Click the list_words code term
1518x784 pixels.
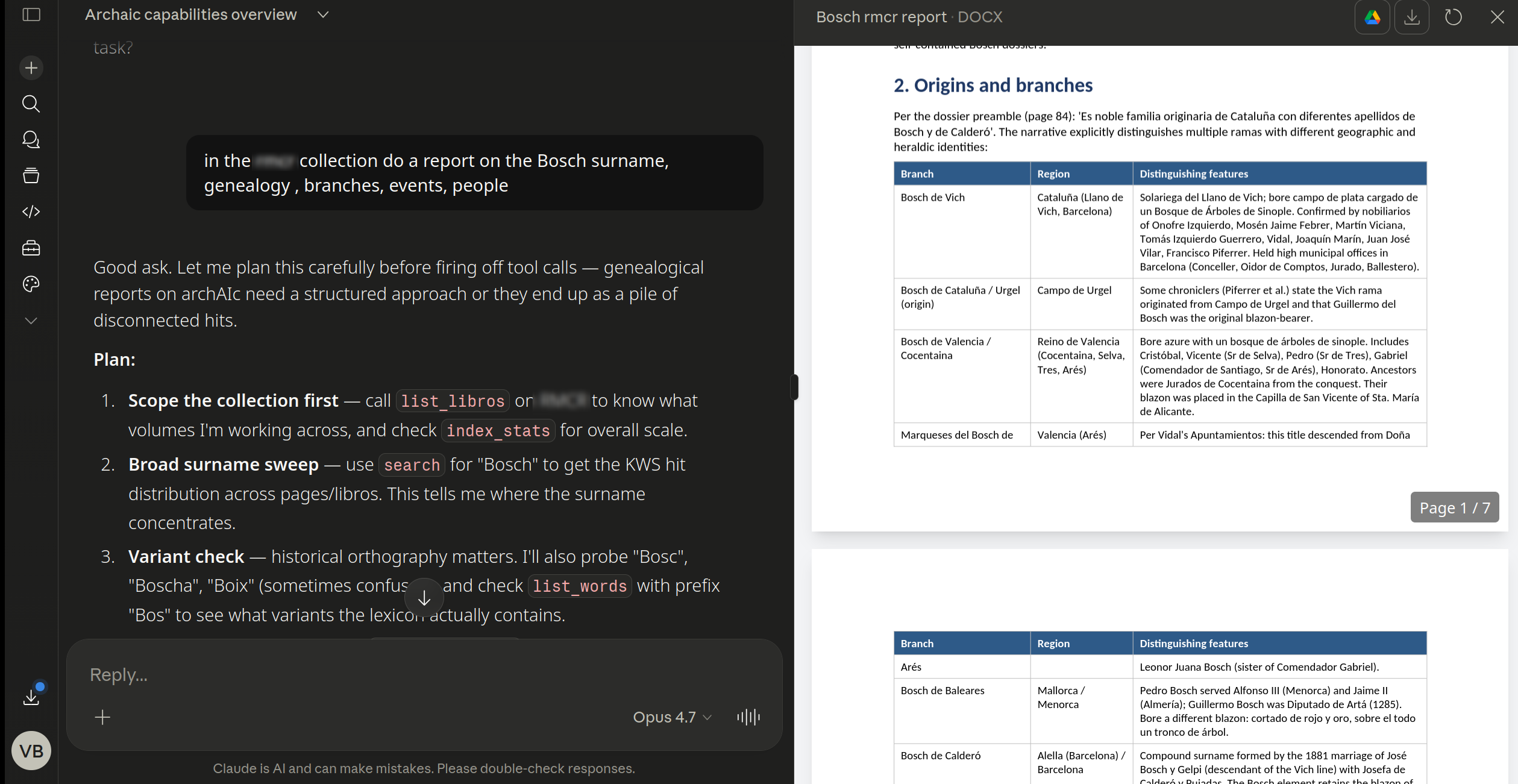tap(580, 586)
